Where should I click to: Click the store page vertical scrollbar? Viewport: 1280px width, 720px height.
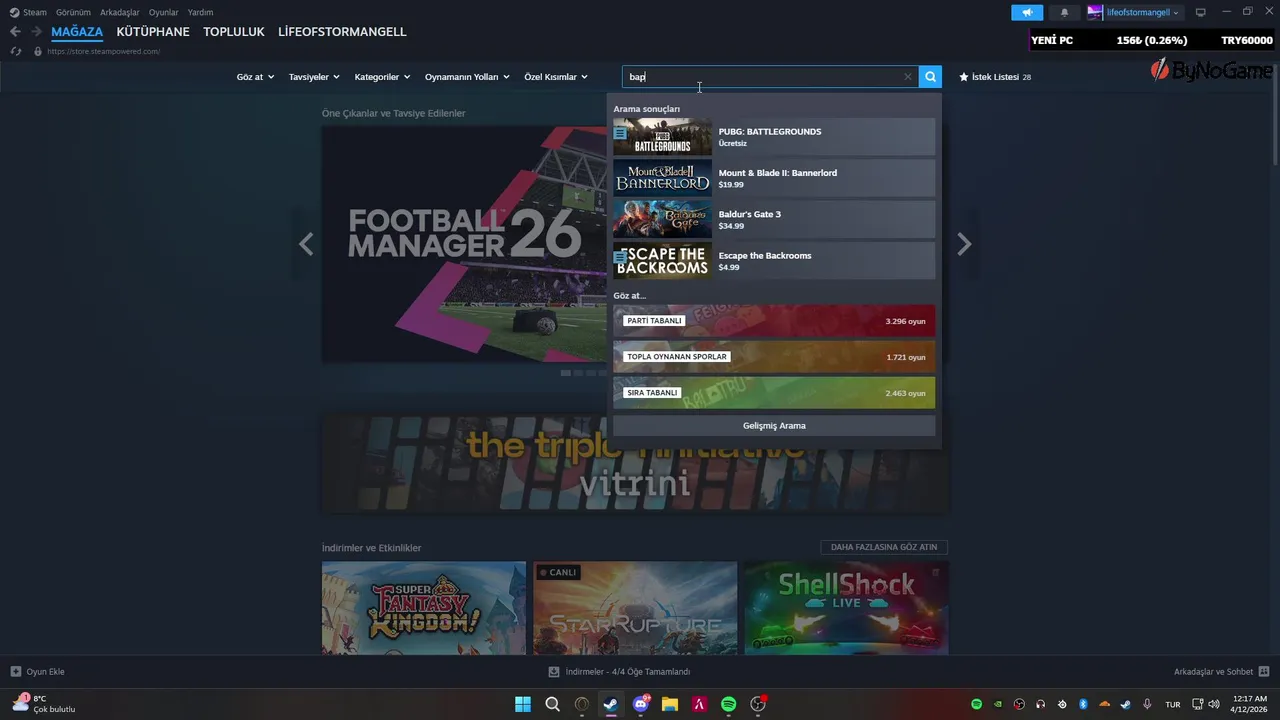tap(1275, 115)
